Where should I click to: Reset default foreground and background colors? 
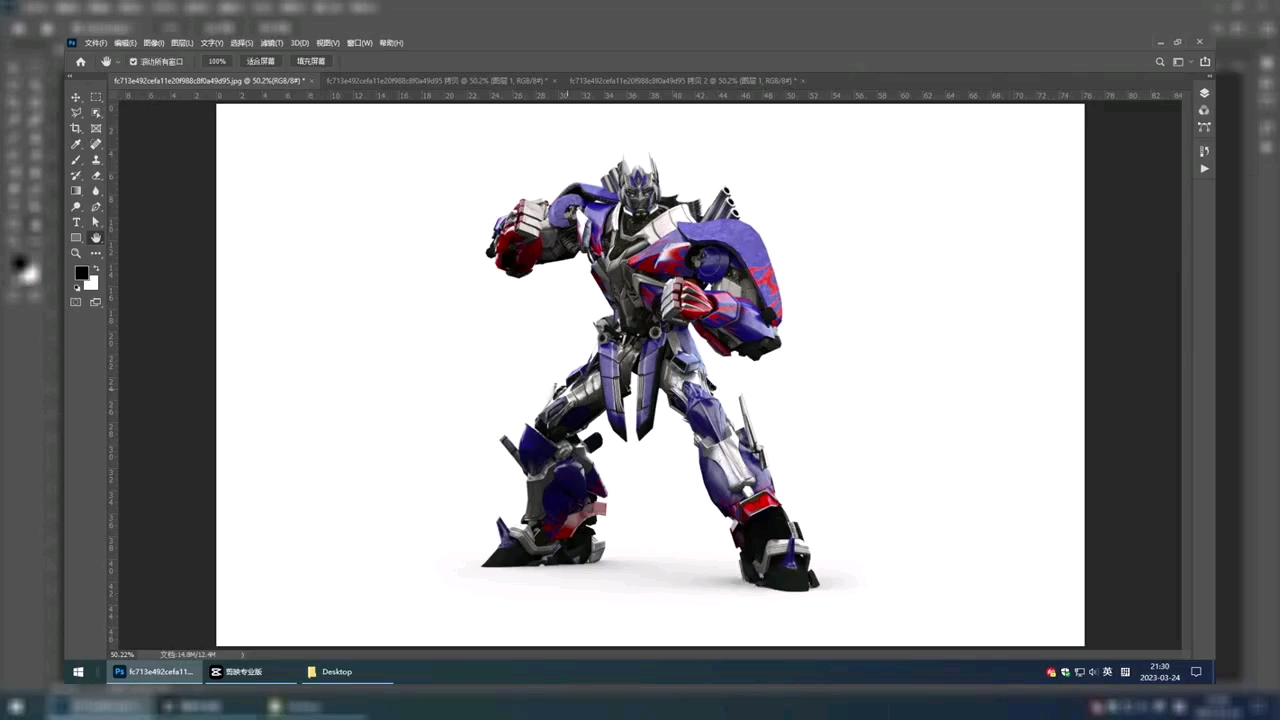pyautogui.click(x=77, y=288)
